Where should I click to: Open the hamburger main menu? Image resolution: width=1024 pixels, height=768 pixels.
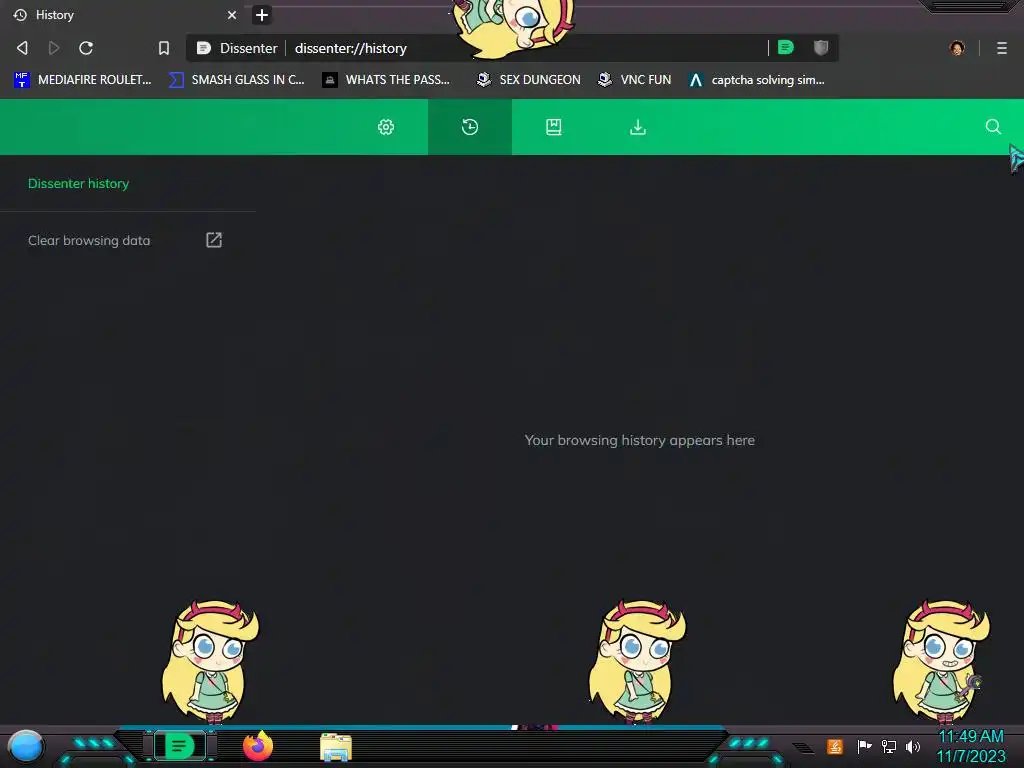point(1002,48)
